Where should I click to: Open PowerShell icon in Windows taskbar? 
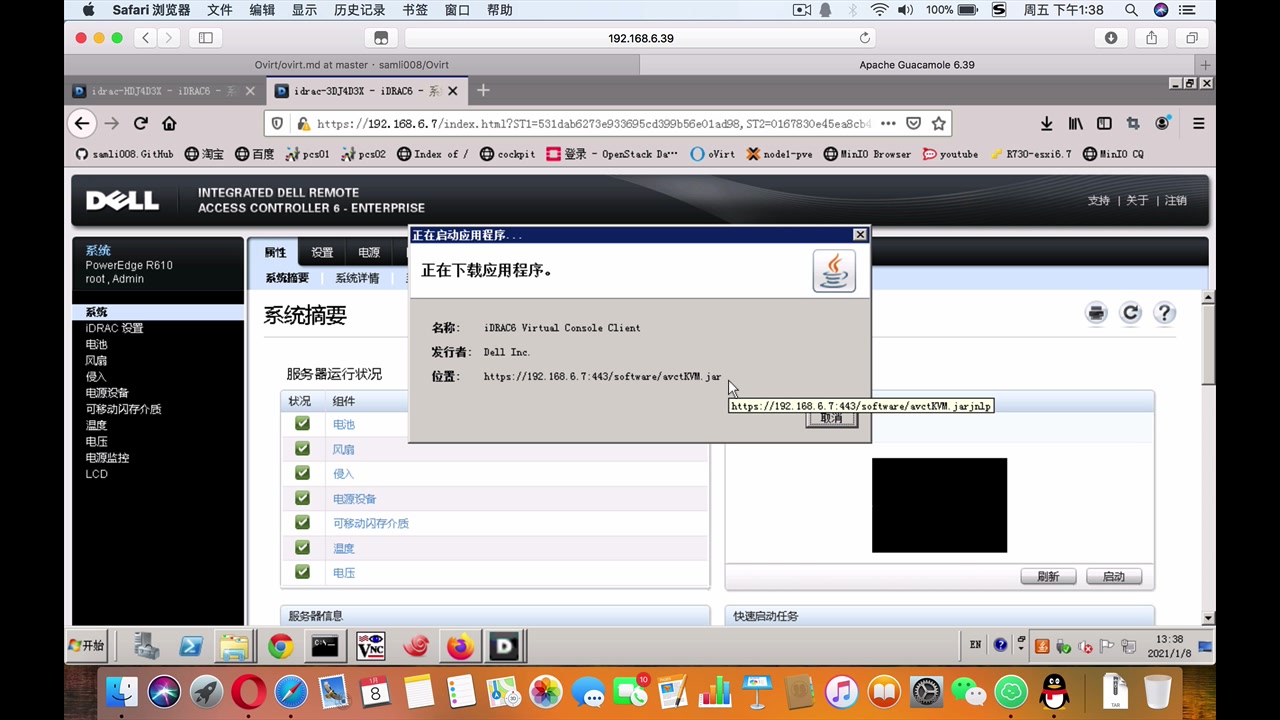191,646
